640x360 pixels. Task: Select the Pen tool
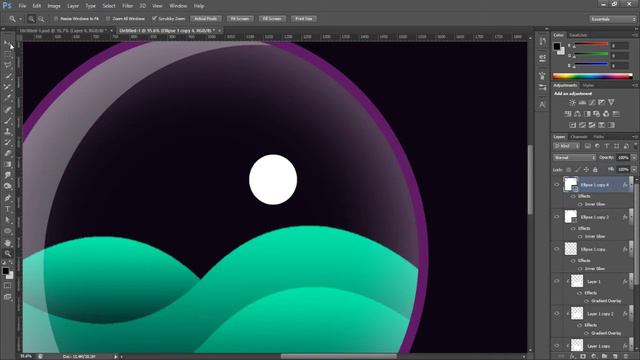[8, 198]
